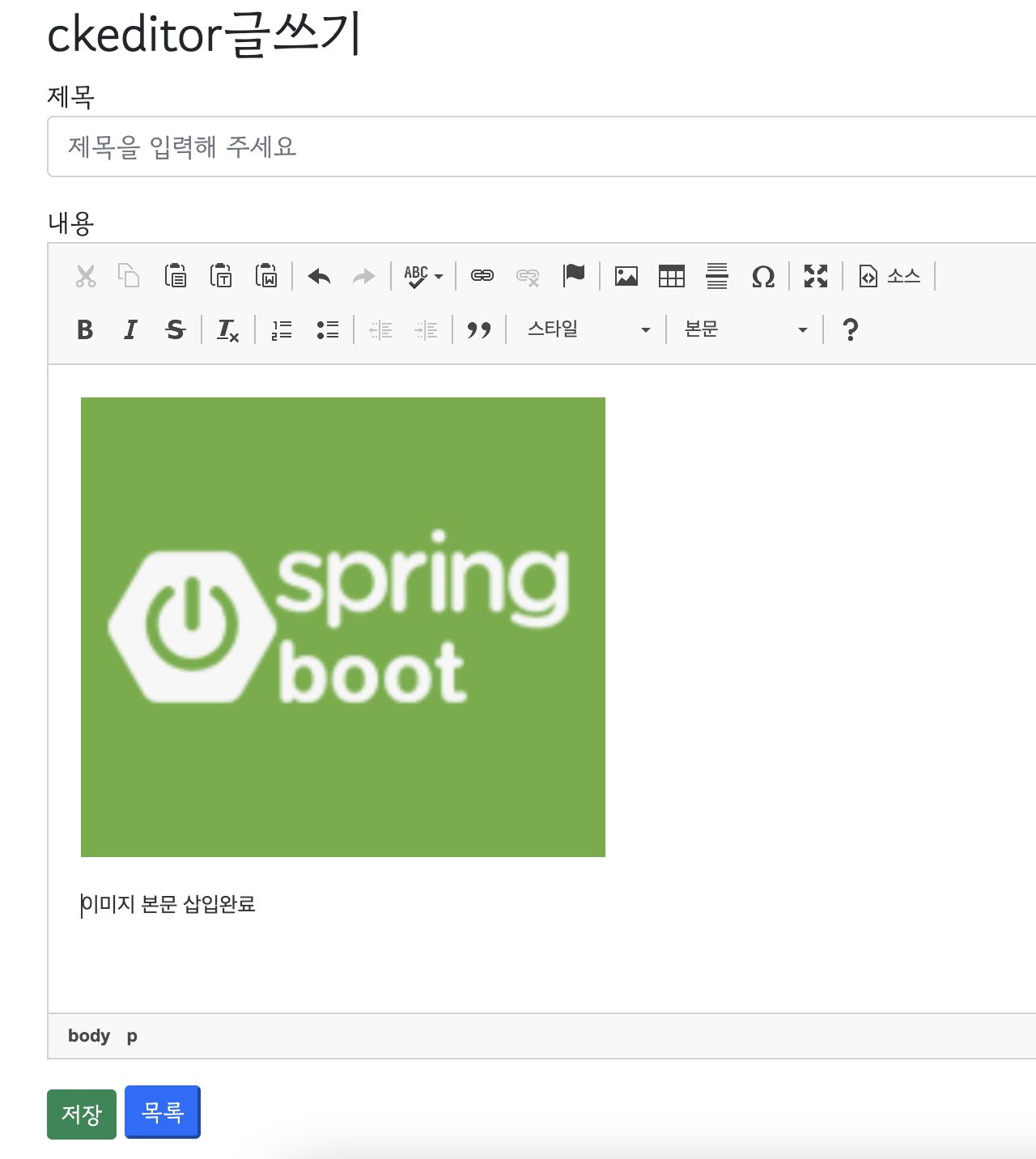Toggle bold formatting
This screenshot has height=1159, width=1036.
(x=85, y=329)
